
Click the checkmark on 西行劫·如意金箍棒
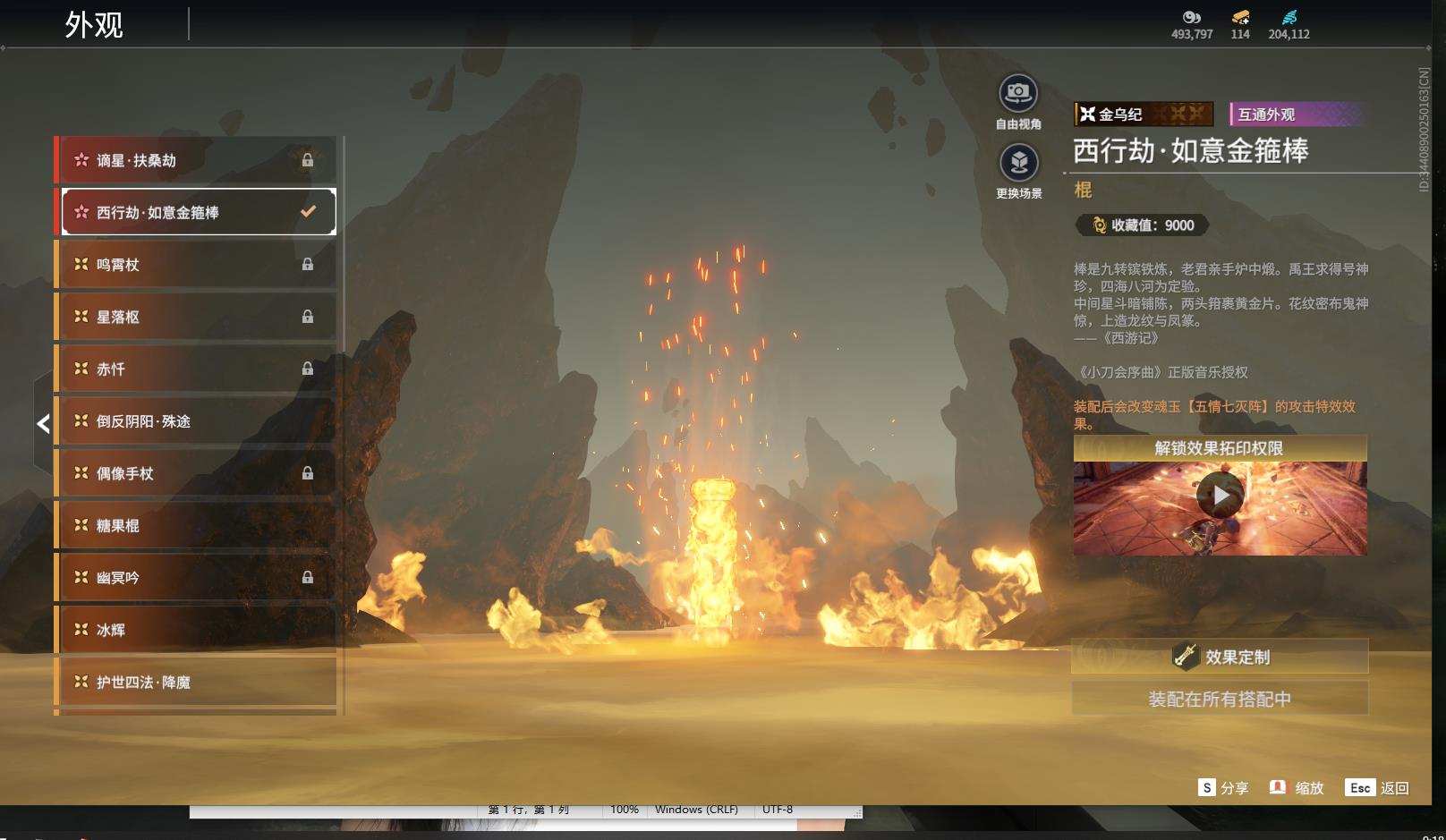pyautogui.click(x=308, y=212)
